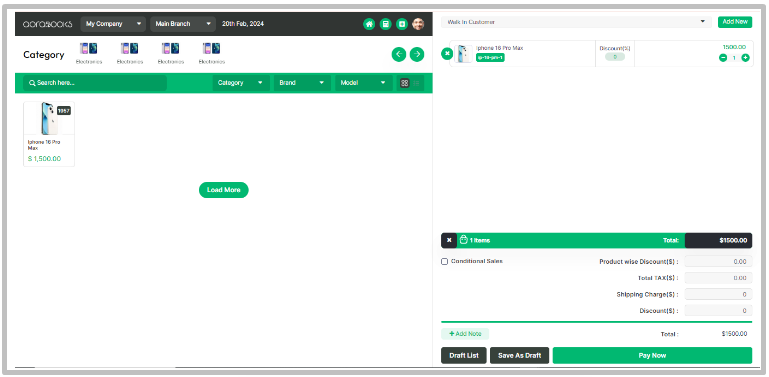This screenshot has height=377, width=769.
Task: Click the Category heading text
Action: pyautogui.click(x=44, y=54)
